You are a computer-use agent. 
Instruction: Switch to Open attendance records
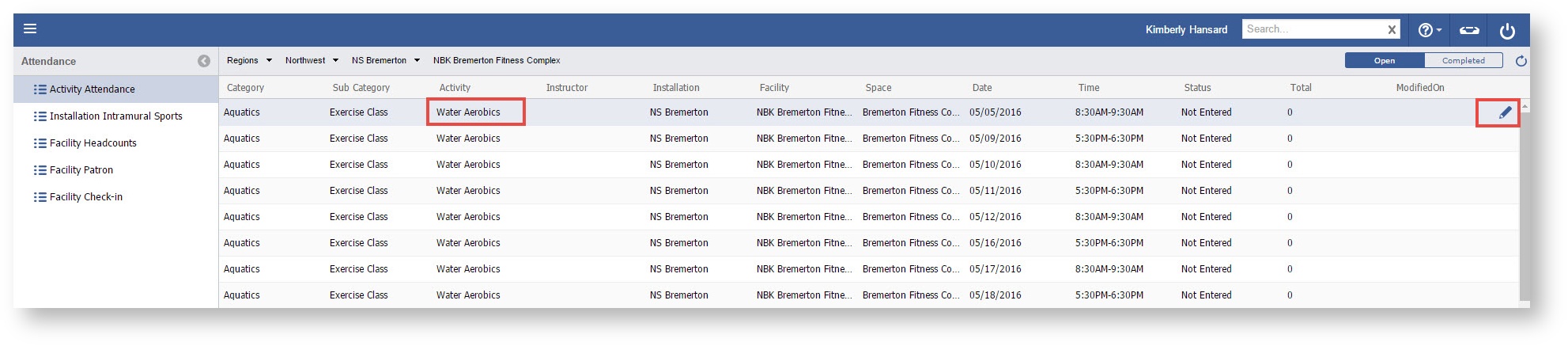click(1384, 61)
